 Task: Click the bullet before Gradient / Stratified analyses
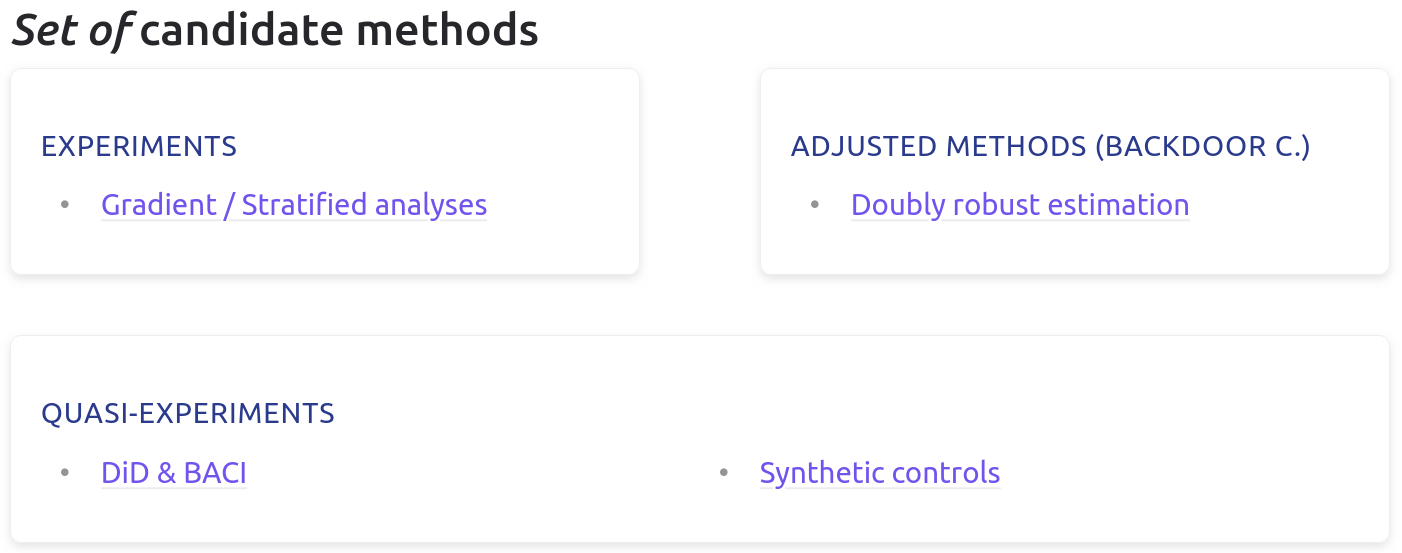tap(65, 205)
